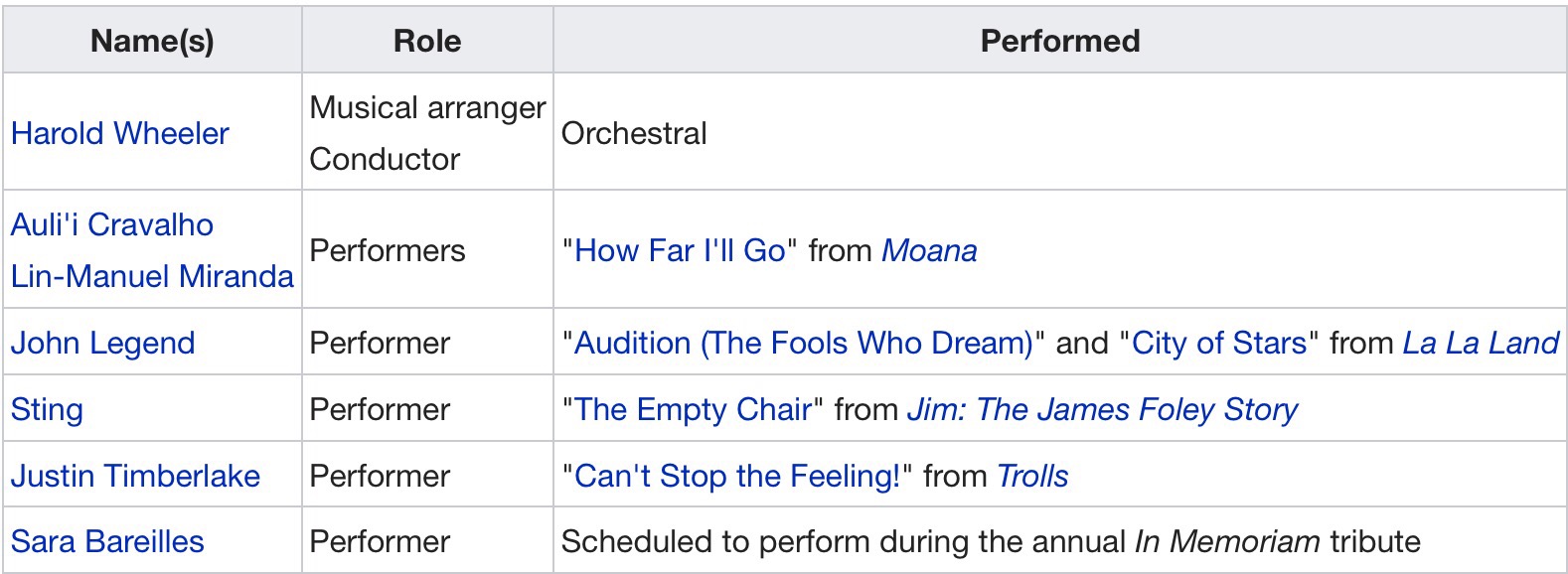Open the Harold Wheeler link
The width and height of the screenshot is (1568, 574).
pos(120,133)
